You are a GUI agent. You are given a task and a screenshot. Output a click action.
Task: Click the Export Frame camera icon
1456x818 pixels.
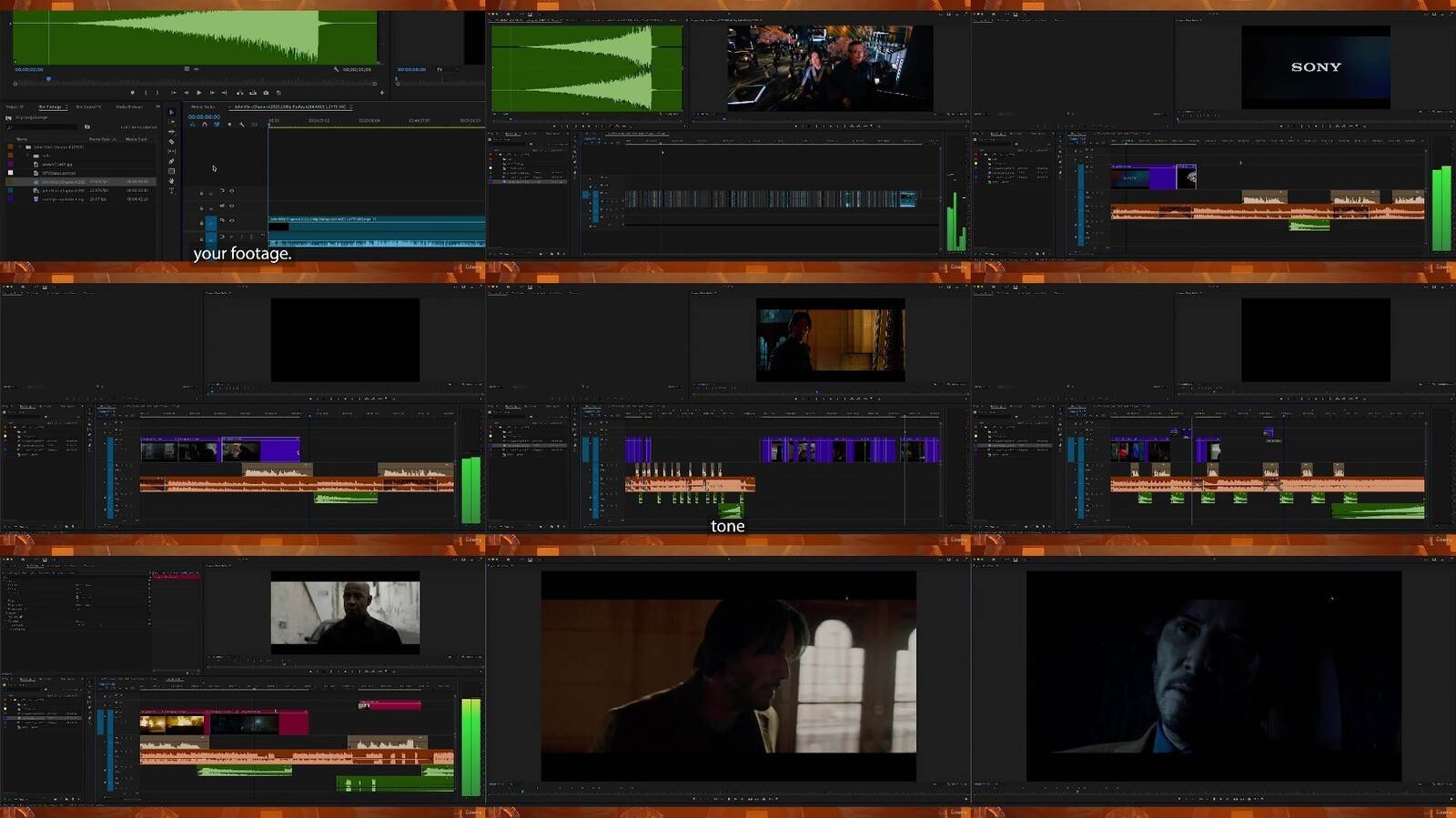coord(266,93)
